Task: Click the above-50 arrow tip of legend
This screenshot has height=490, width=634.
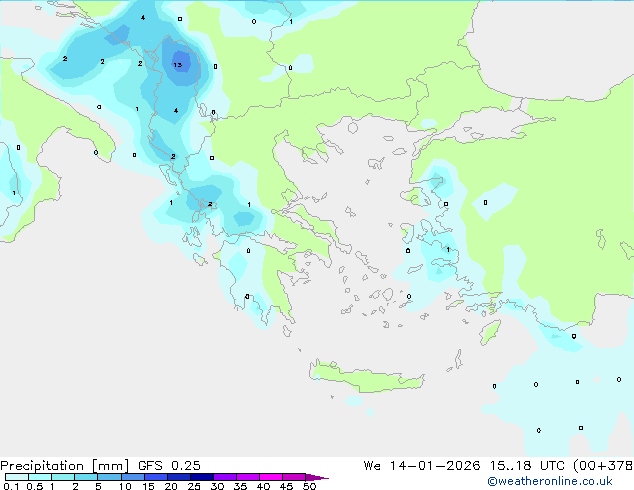Action: coord(317,477)
